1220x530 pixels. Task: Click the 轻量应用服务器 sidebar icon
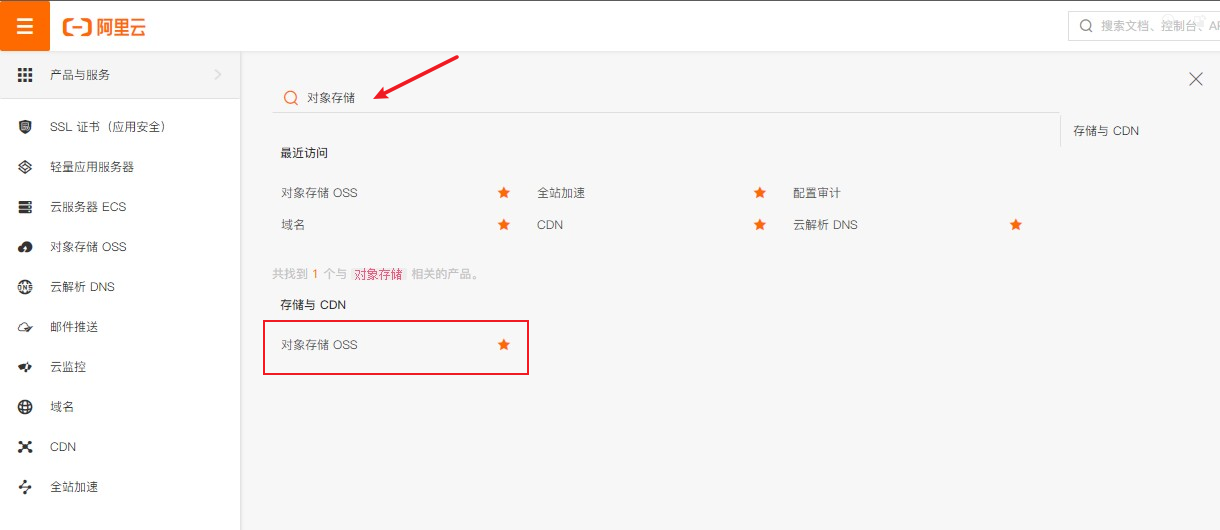click(26, 167)
